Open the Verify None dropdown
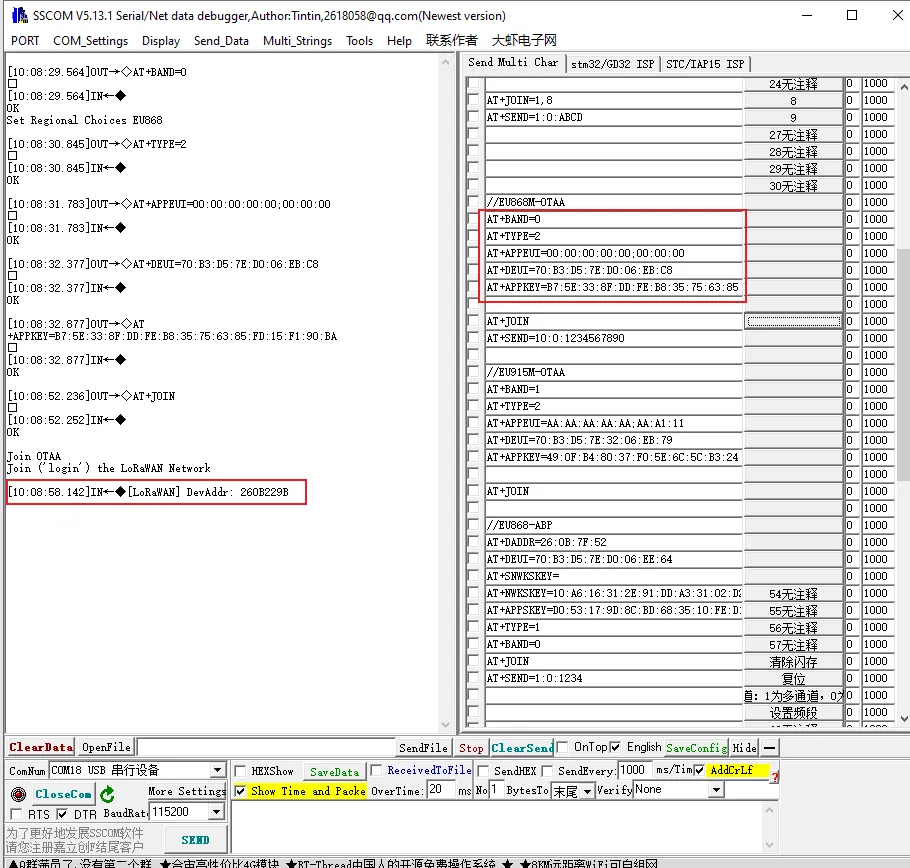 pos(715,790)
